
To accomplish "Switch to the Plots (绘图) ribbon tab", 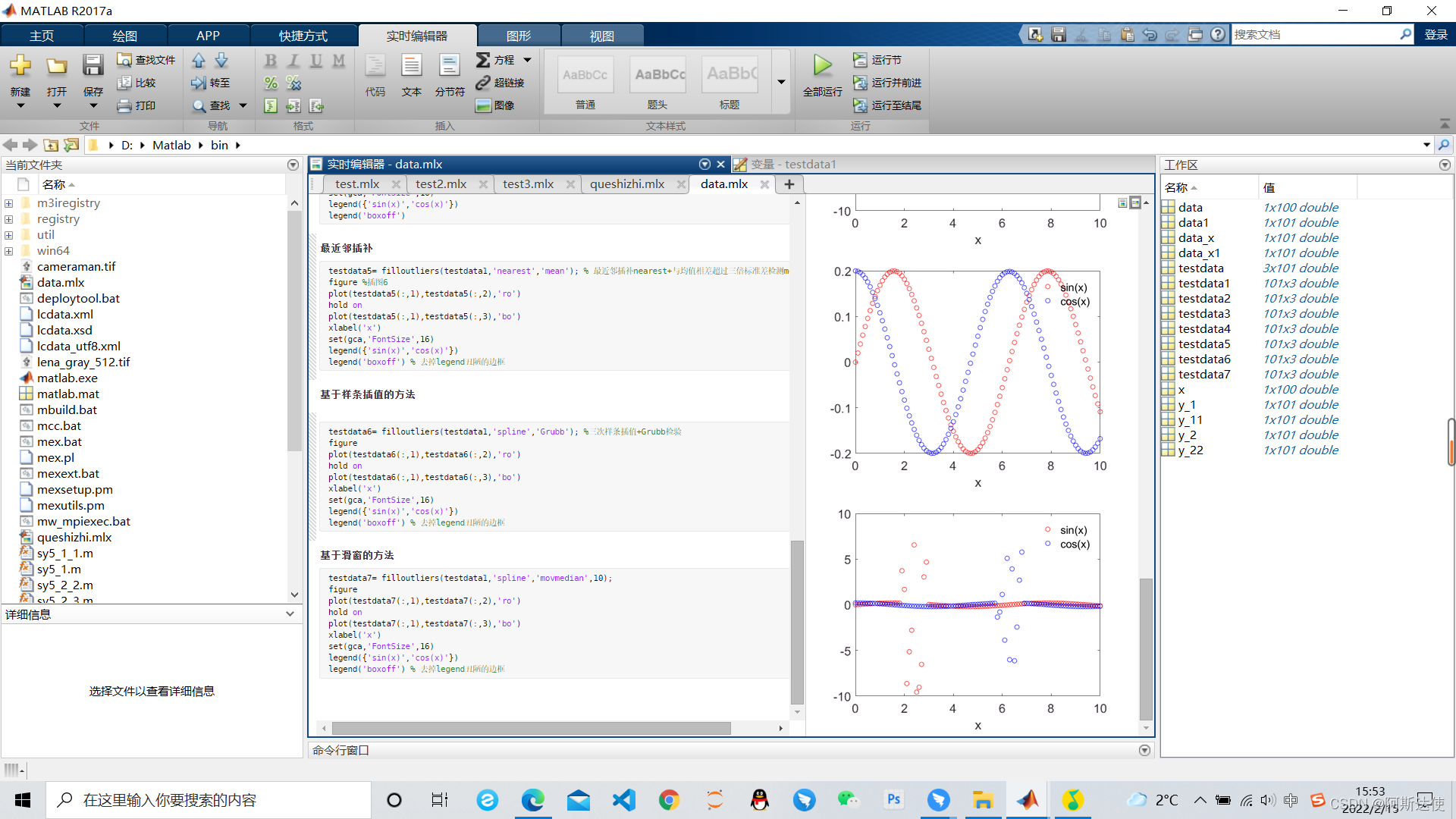I will pyautogui.click(x=125, y=36).
